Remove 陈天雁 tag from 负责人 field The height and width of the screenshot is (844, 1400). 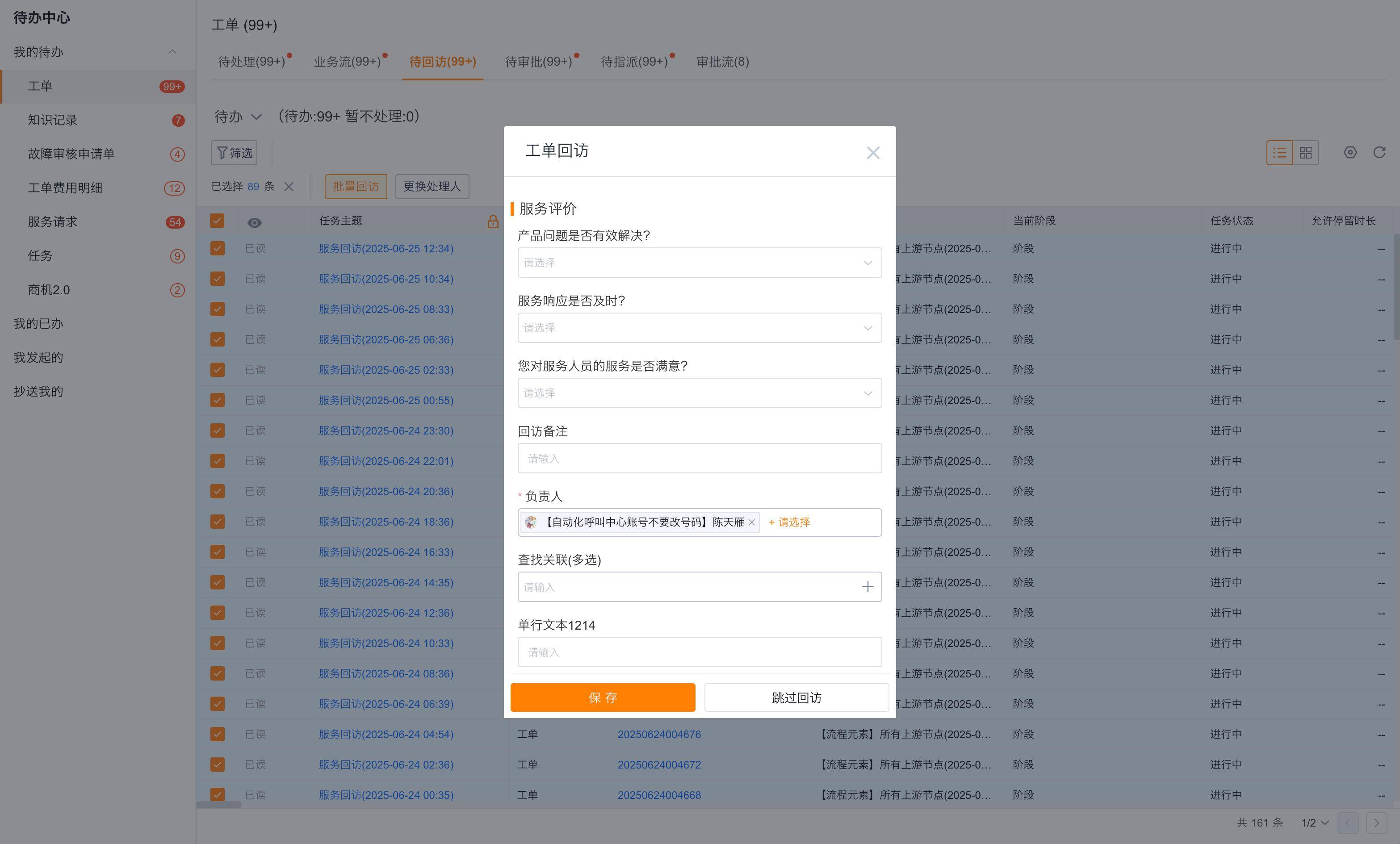tap(752, 522)
